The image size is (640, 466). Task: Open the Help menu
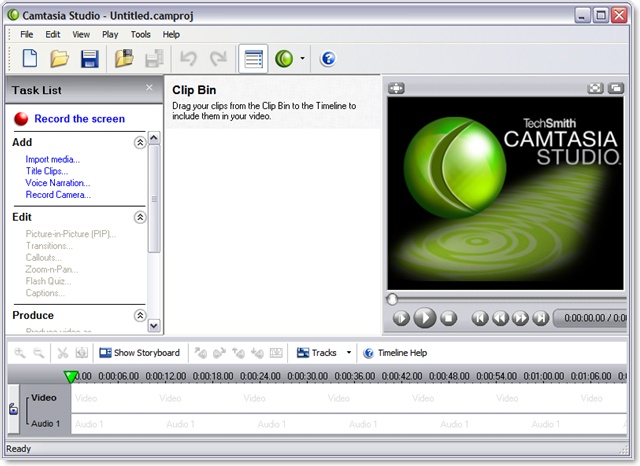[171, 34]
